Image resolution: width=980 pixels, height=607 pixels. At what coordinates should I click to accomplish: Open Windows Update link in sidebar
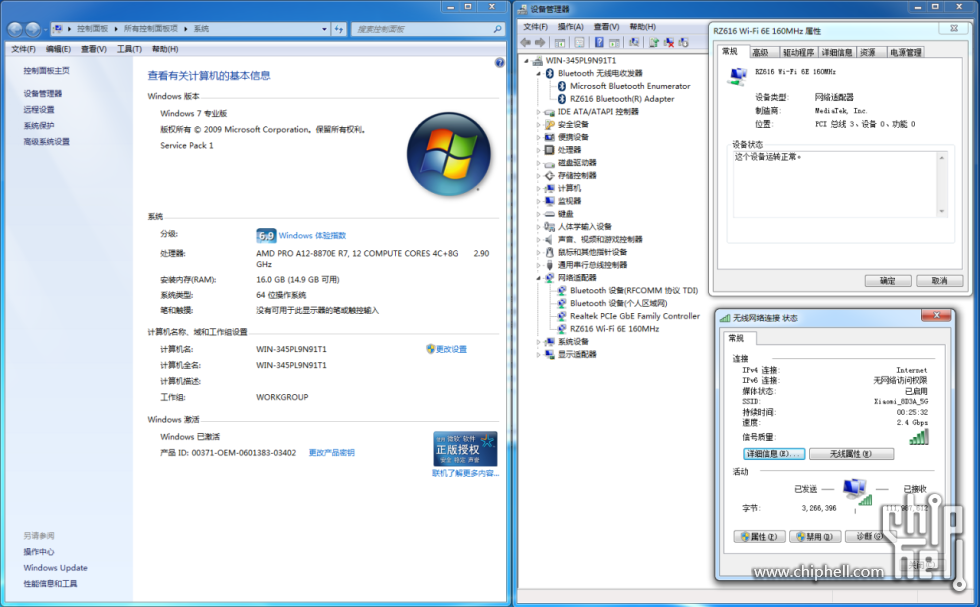(x=55, y=568)
